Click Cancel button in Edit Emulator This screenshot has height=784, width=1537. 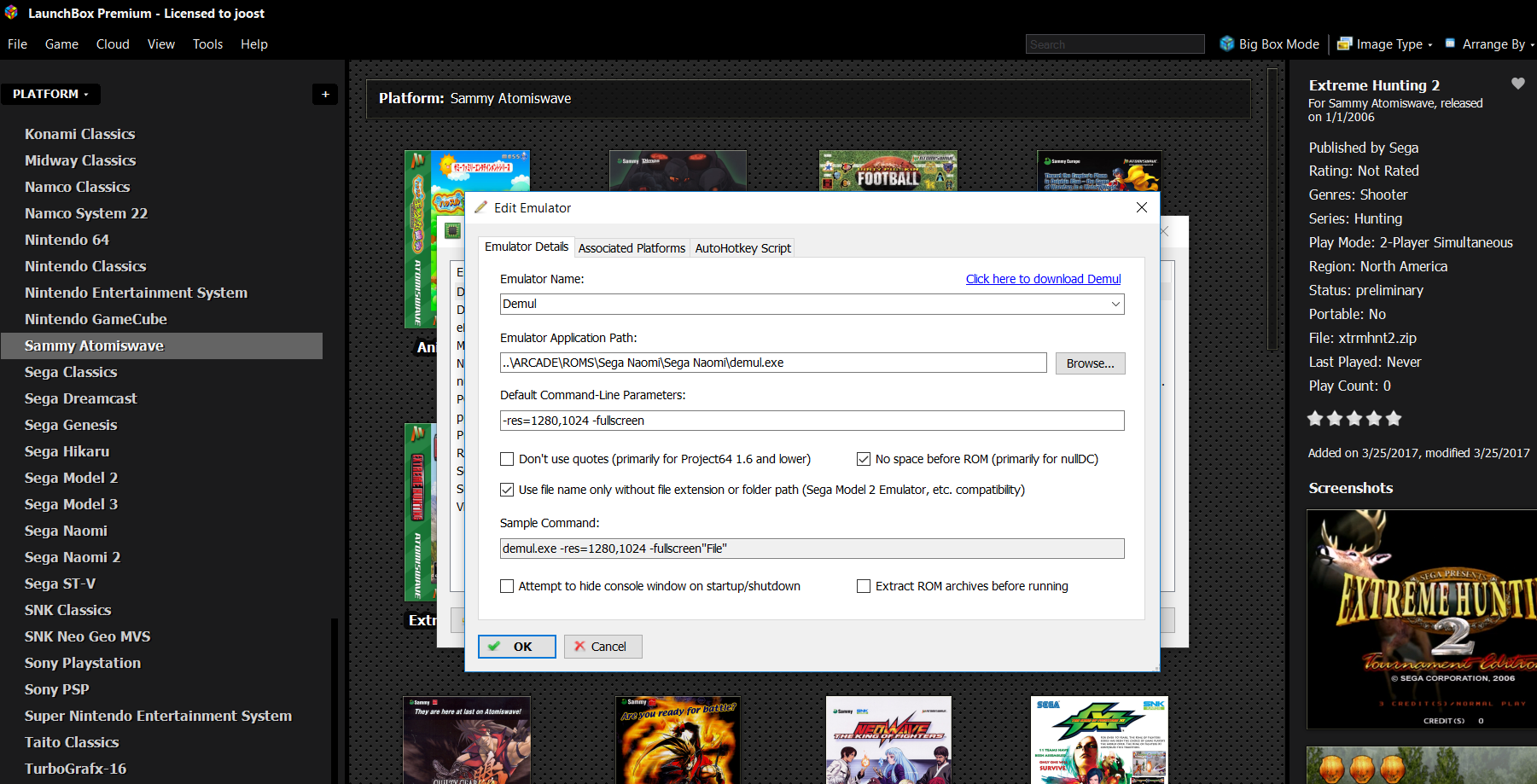603,647
